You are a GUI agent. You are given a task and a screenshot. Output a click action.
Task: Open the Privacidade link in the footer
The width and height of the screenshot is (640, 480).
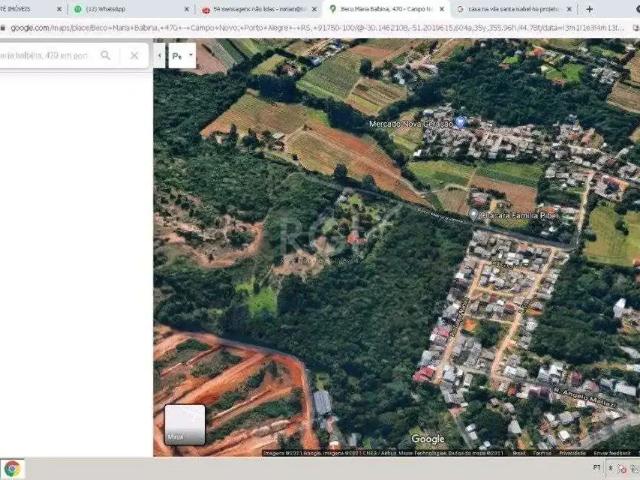click(x=572, y=453)
